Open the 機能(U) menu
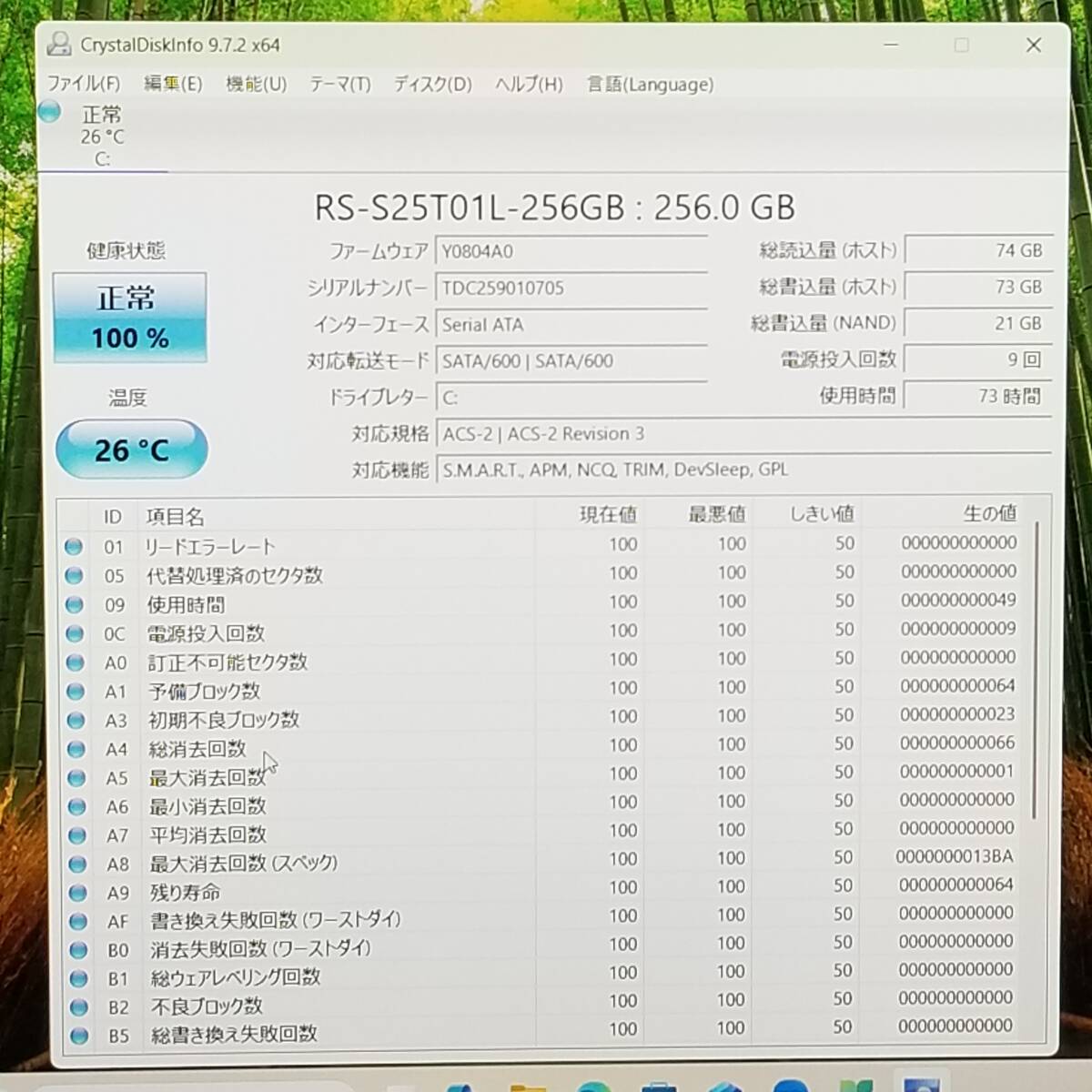The height and width of the screenshot is (1092, 1092). click(x=257, y=84)
